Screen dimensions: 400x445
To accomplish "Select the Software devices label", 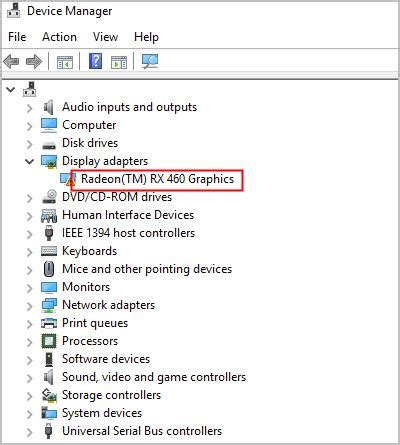I will tap(106, 359).
